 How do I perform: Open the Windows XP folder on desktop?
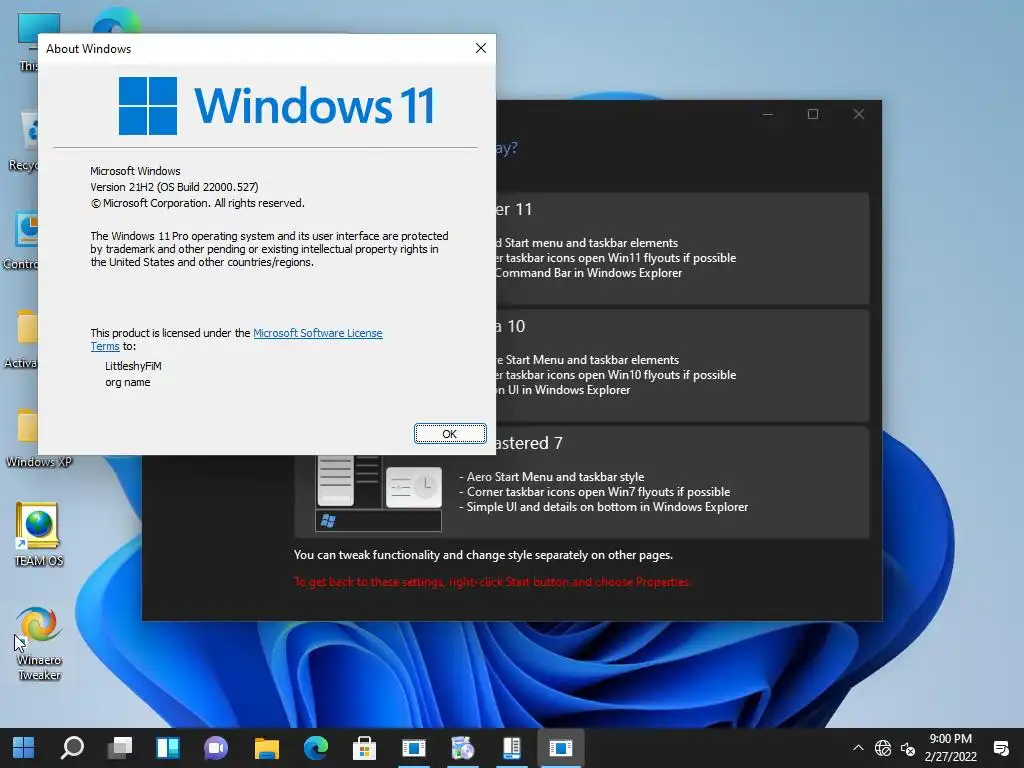(39, 438)
